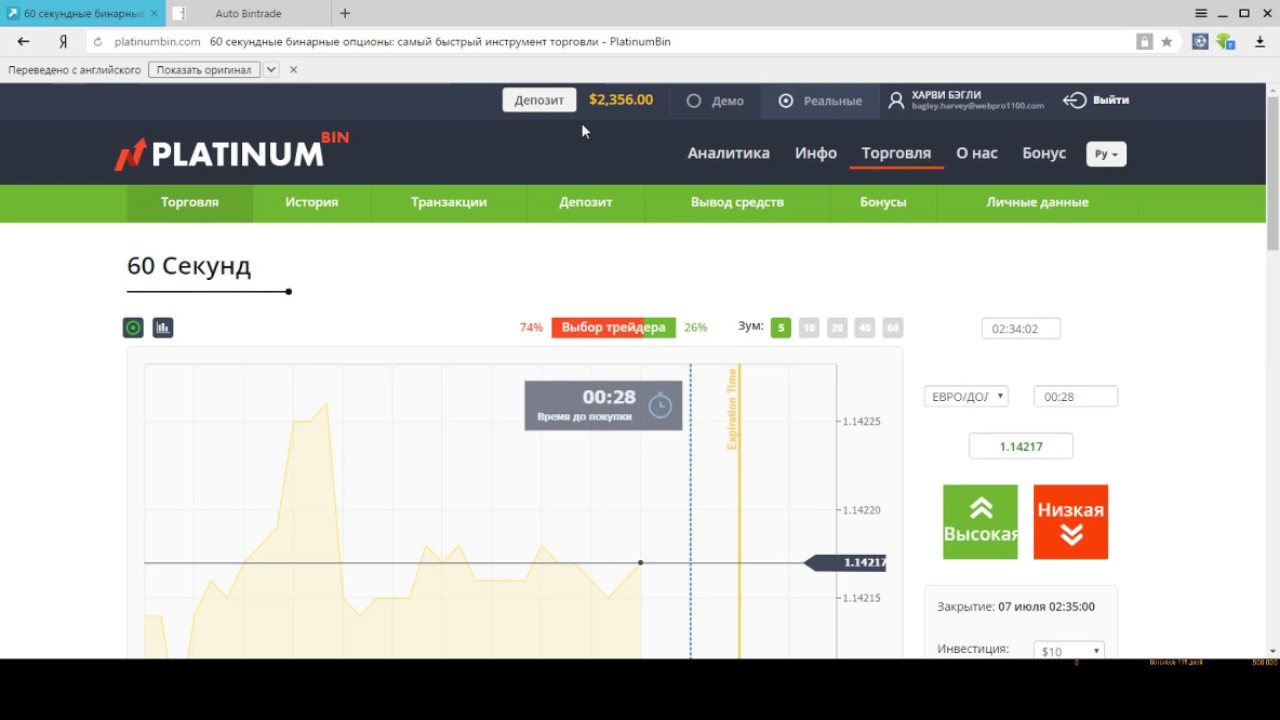Open the О нас menu
1280x720 pixels.
click(x=977, y=153)
